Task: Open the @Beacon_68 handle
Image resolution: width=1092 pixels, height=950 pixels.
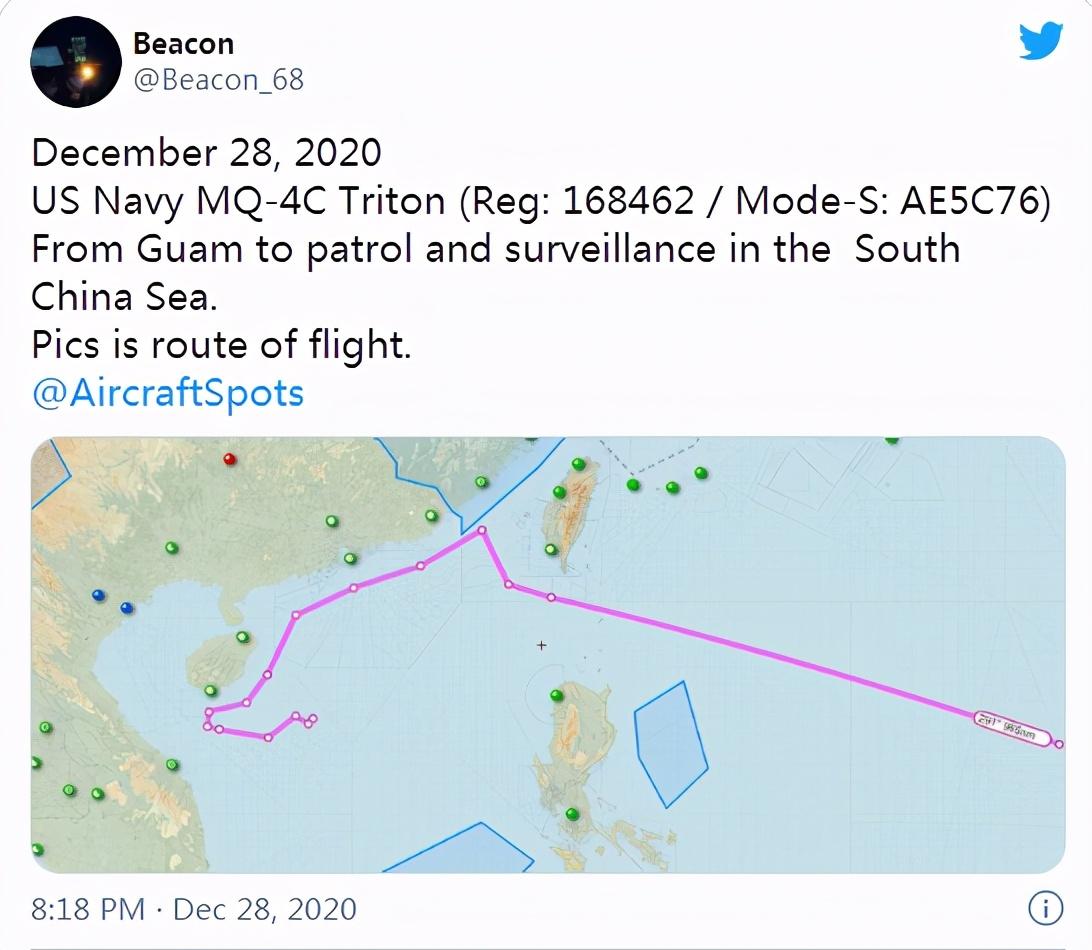Action: pos(218,80)
